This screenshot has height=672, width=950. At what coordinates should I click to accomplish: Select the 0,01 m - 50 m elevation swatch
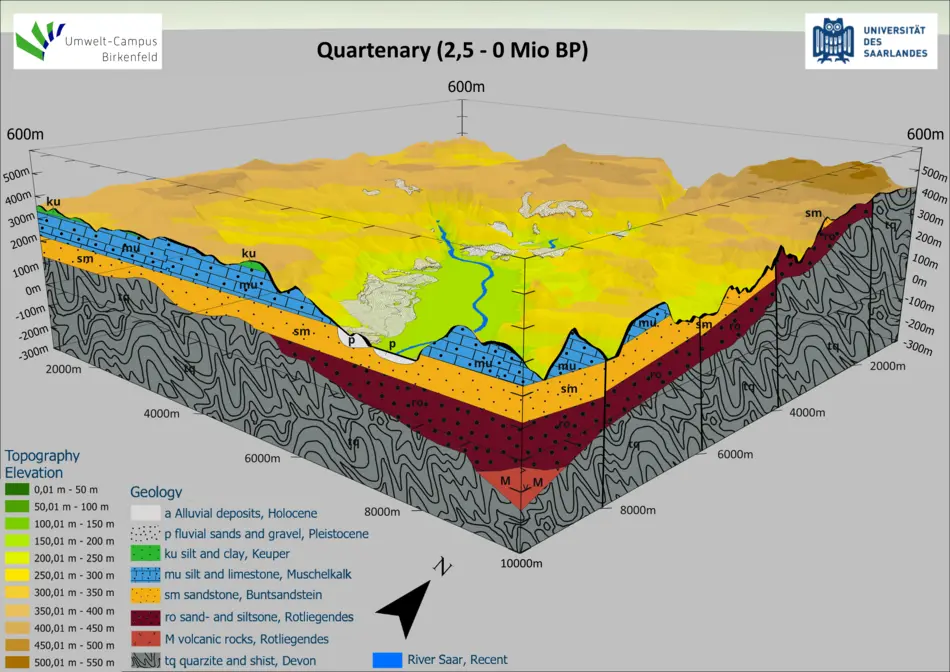(x=18, y=490)
